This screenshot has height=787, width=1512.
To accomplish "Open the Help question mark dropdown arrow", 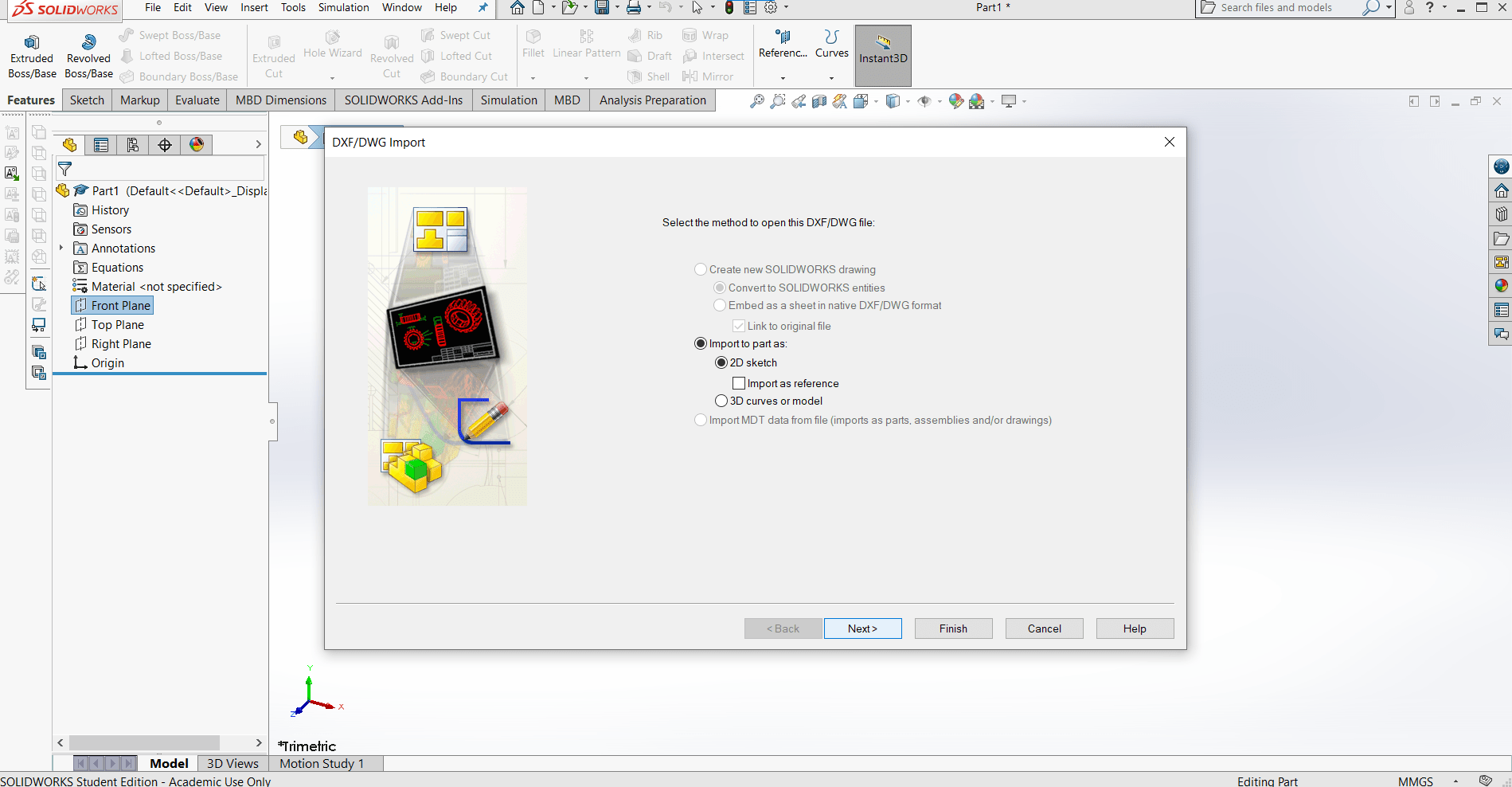I will click(x=1444, y=8).
